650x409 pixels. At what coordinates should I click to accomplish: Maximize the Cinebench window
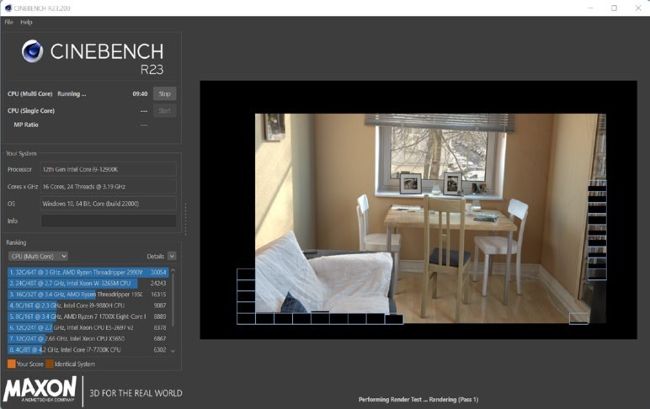(x=613, y=7)
